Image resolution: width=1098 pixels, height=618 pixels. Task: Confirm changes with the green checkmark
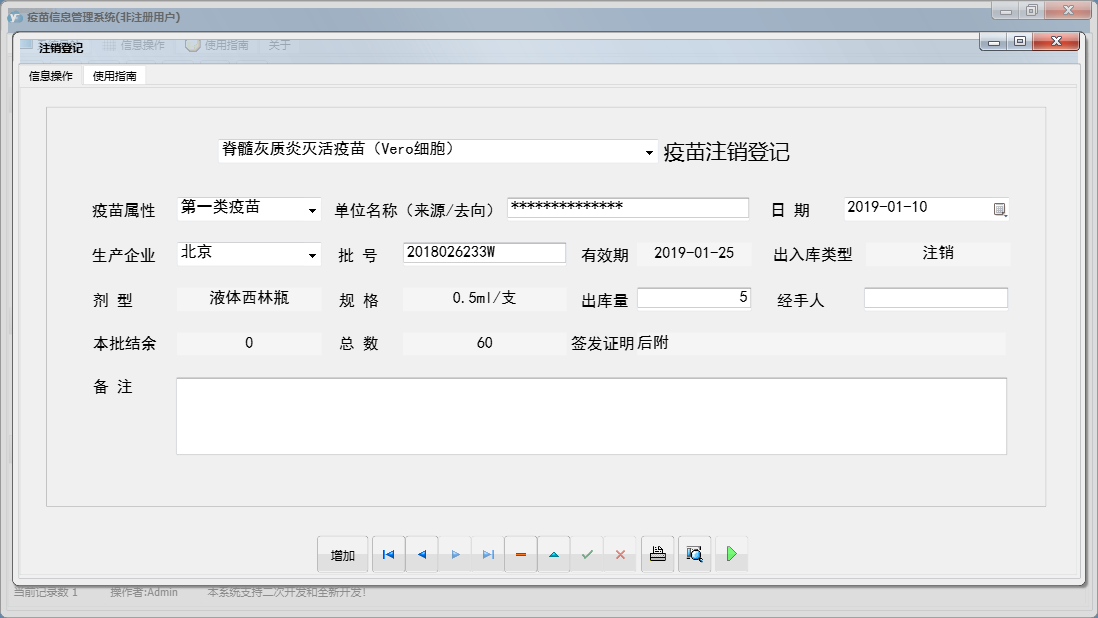pos(588,553)
